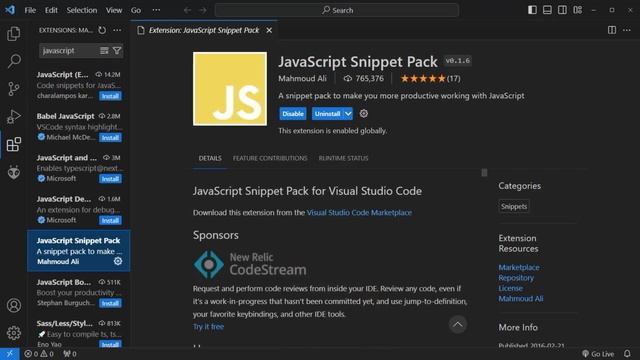
Task: Open the Mahmoud Ali resource link
Action: click(x=520, y=299)
